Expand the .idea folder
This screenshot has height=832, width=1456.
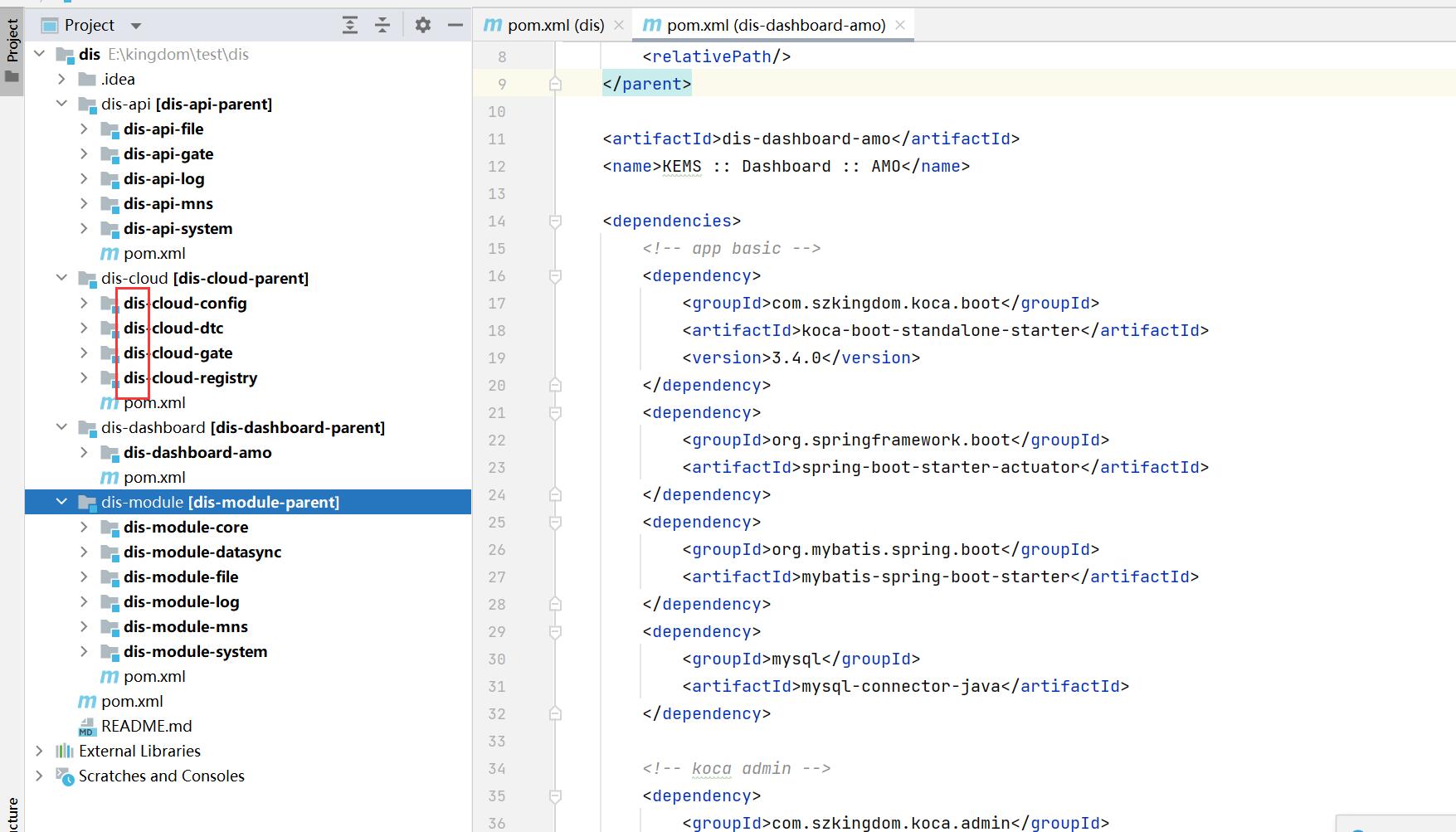tap(61, 79)
